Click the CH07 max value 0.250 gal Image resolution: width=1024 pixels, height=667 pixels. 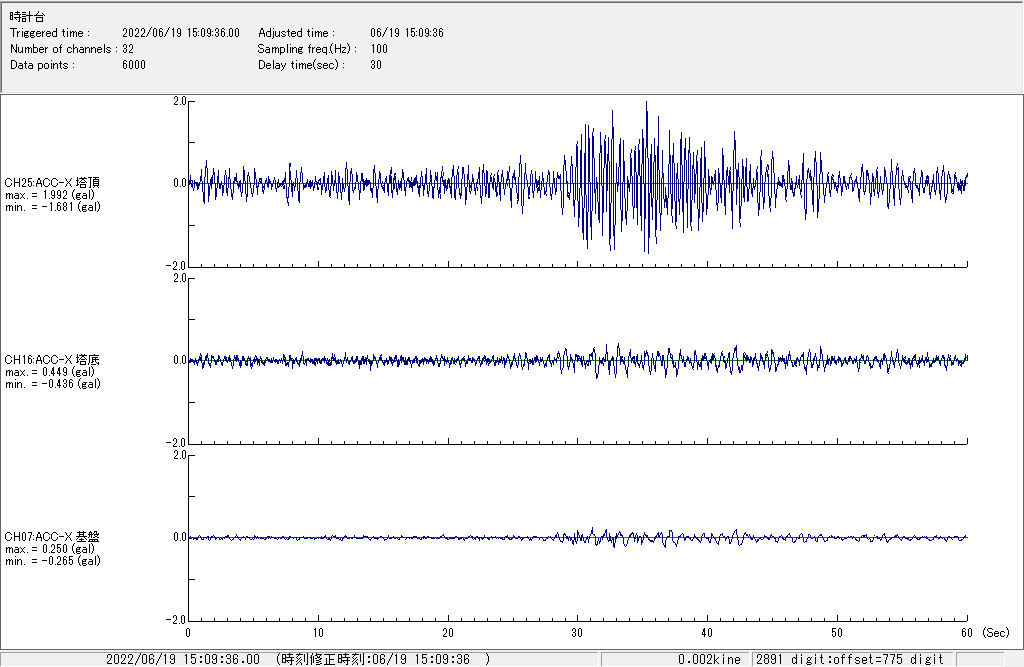pyautogui.click(x=52, y=549)
